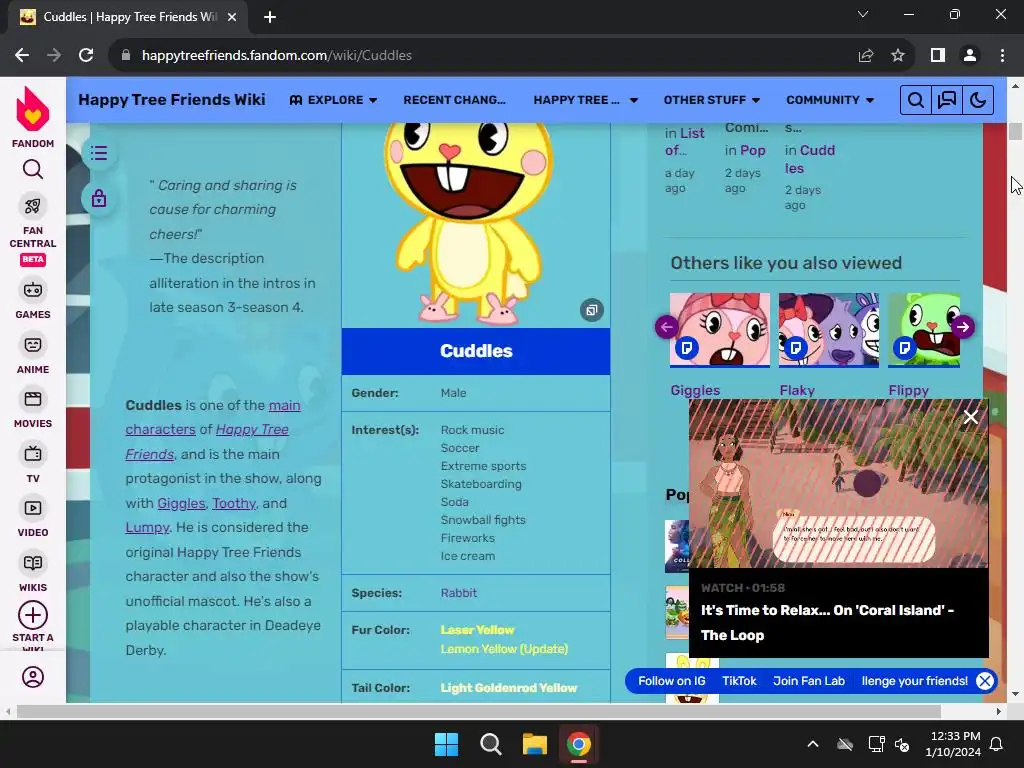Click the browser back arrow

pos(22,56)
